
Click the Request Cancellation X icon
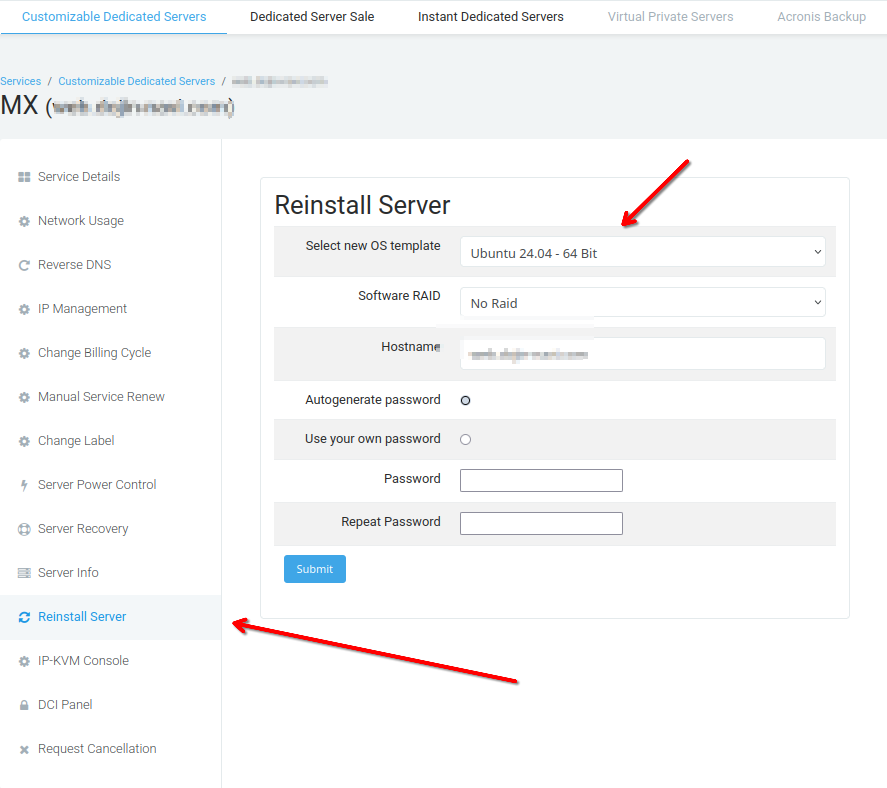click(x=24, y=748)
